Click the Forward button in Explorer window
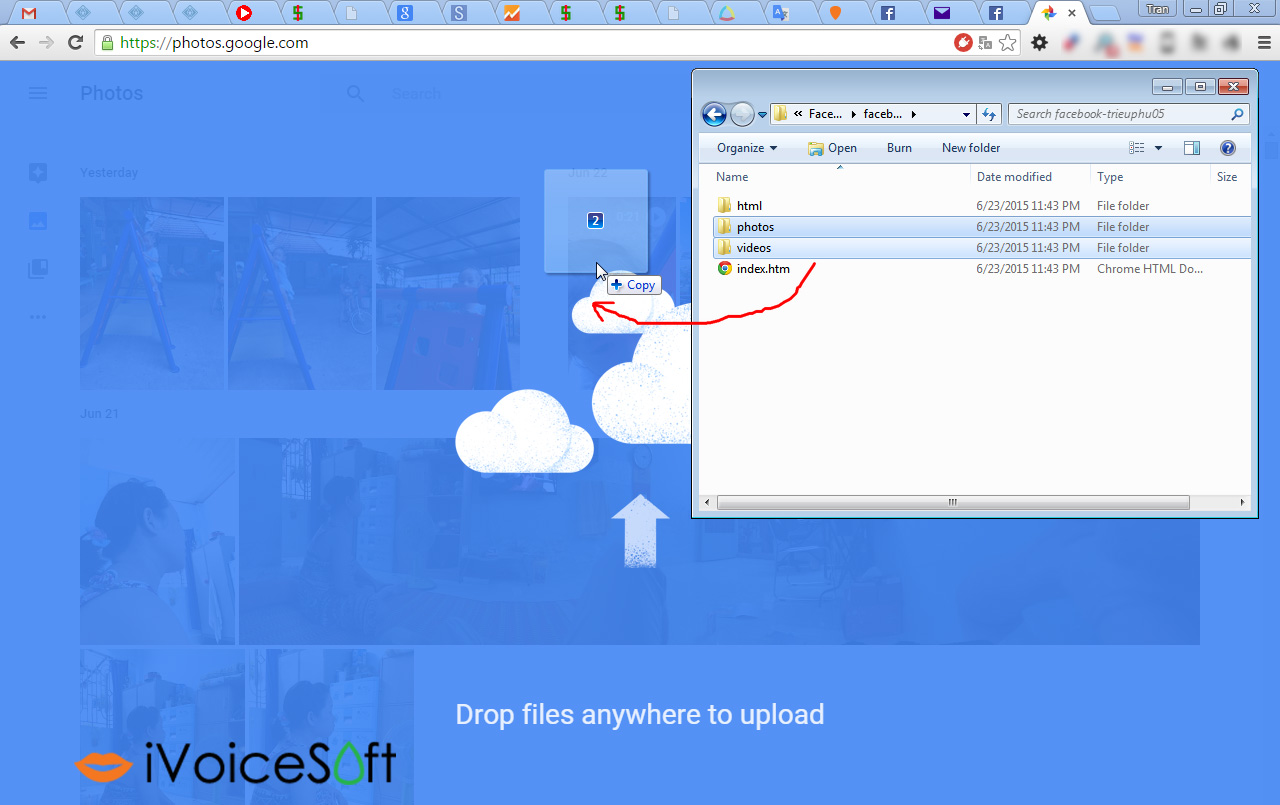 pyautogui.click(x=742, y=114)
